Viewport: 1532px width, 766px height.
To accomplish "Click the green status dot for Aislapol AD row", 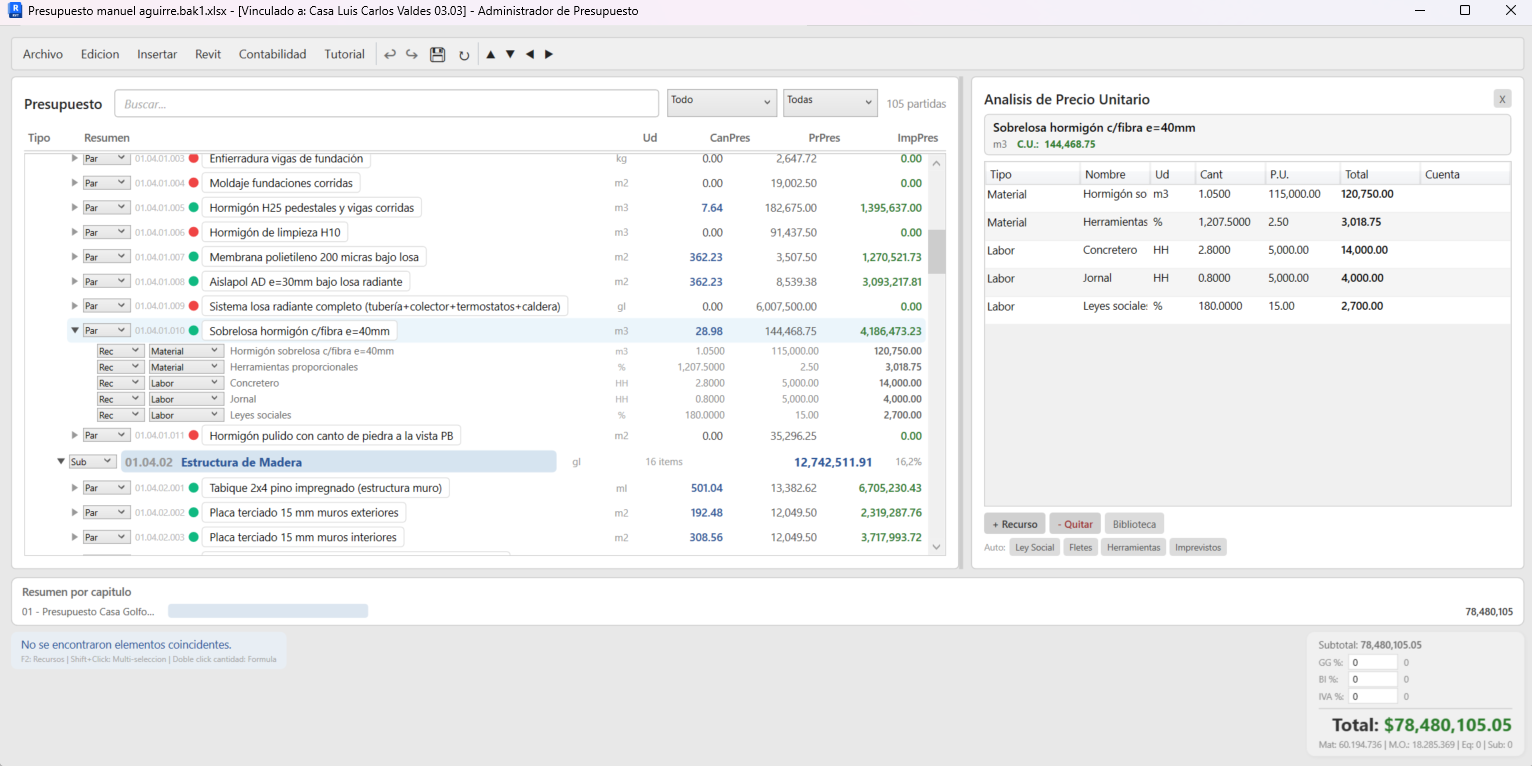I will coord(194,281).
